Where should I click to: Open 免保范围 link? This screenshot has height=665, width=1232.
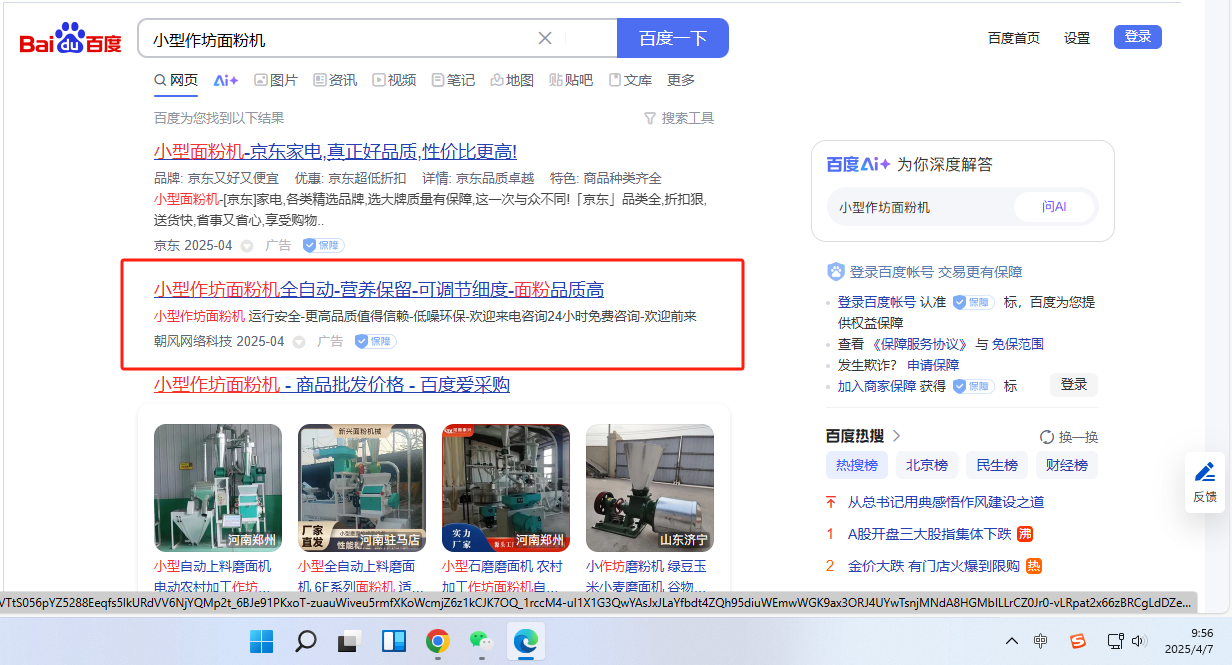click(1018, 344)
